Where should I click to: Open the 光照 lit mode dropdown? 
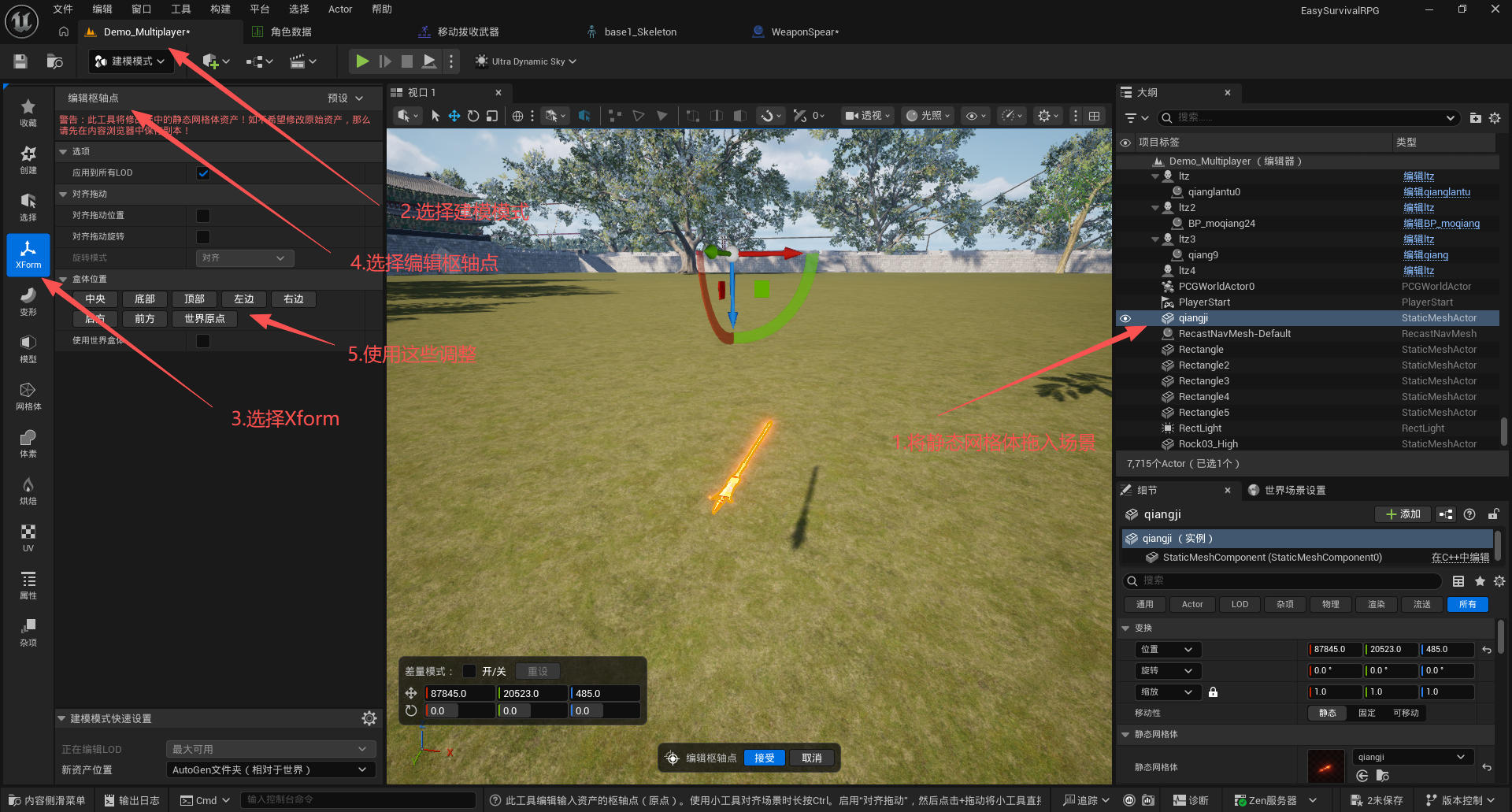pos(928,116)
